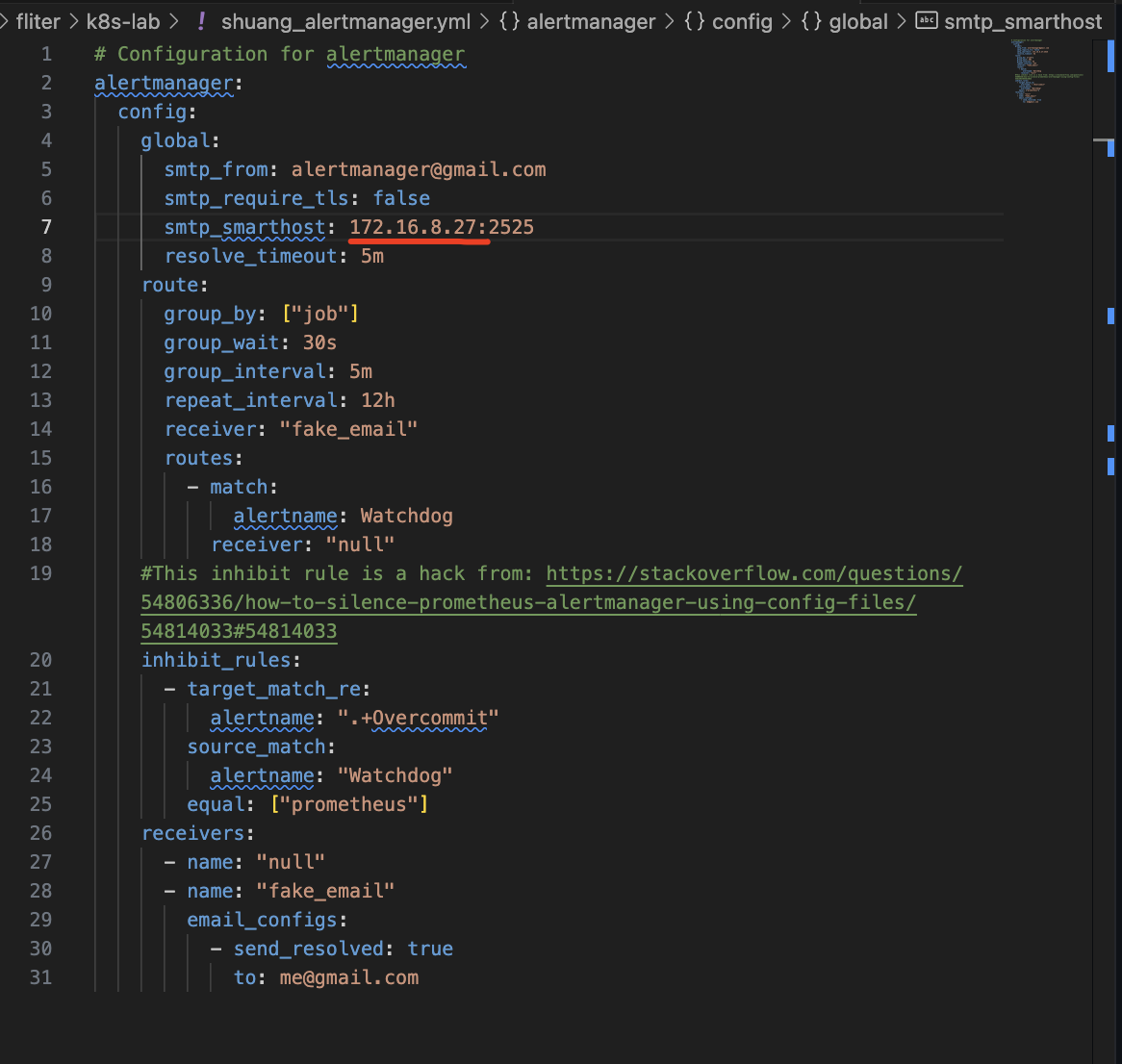
Task: Open the fliter folder breadcrumb
Action: click(x=38, y=21)
